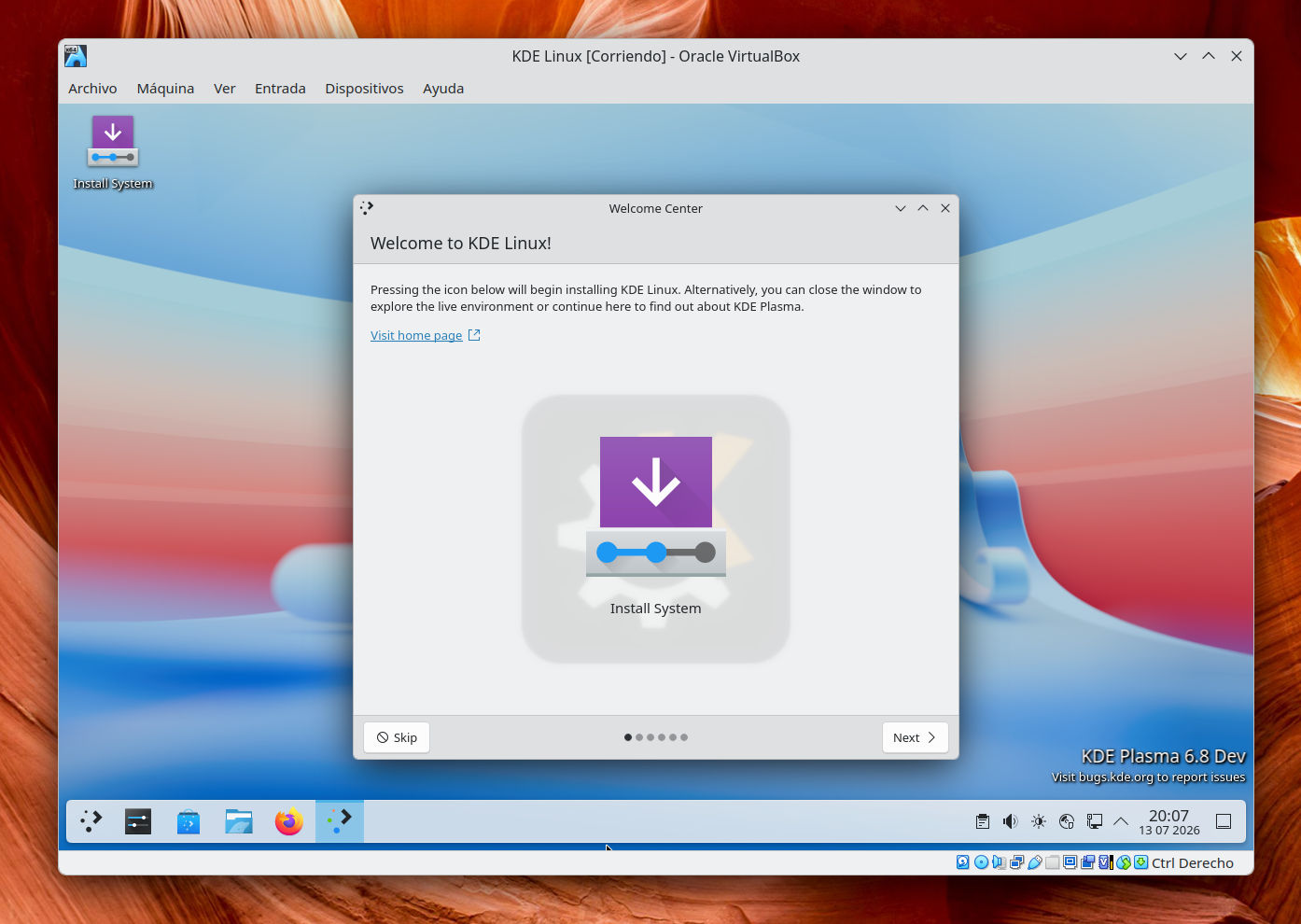Image resolution: width=1301 pixels, height=924 pixels.
Task: Open the Install System desktop icon
Action: tap(113, 152)
